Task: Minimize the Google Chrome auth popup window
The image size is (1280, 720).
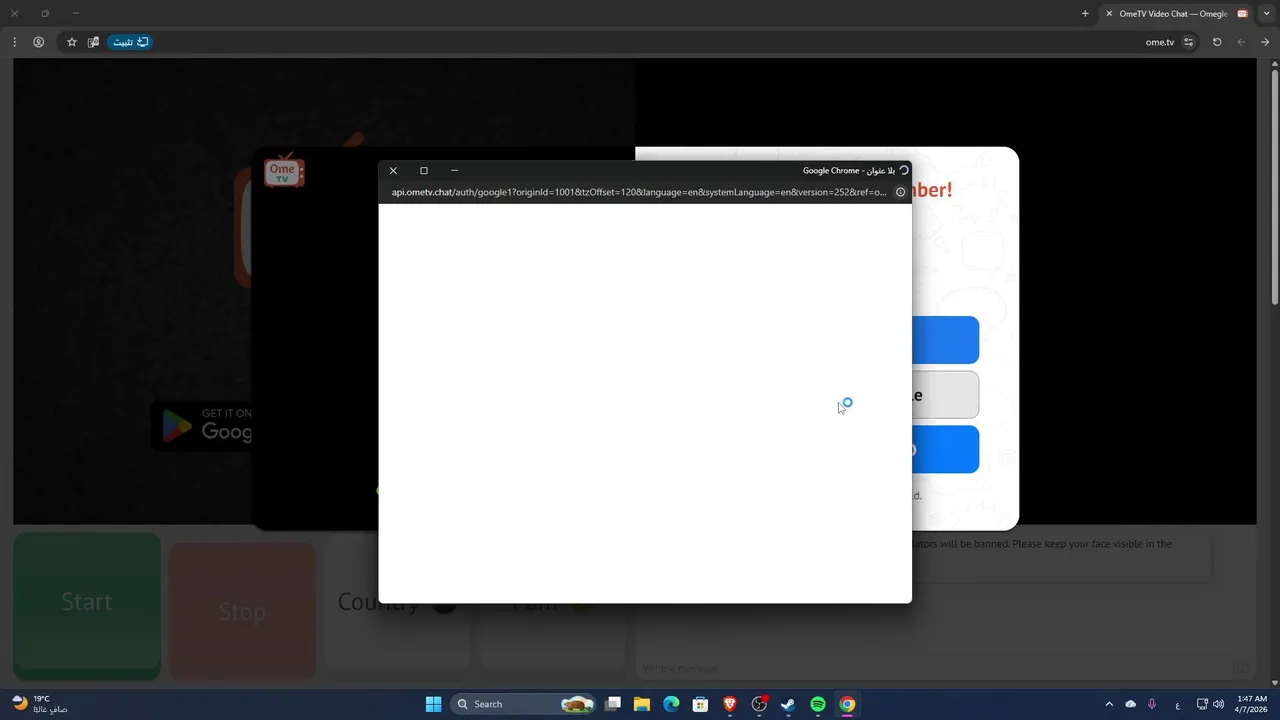Action: (x=454, y=171)
